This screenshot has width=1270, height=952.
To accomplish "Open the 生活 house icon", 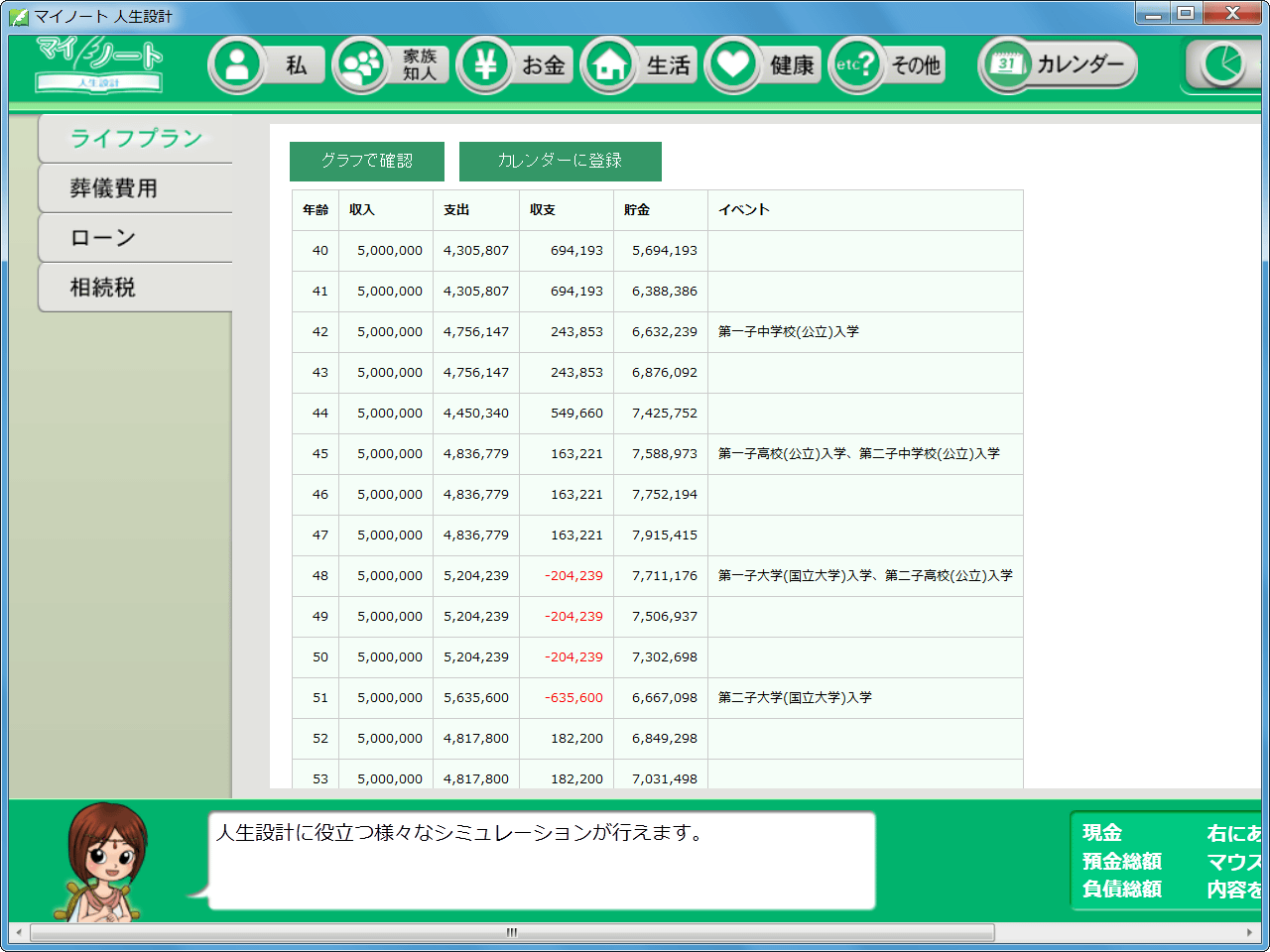I will (x=609, y=65).
